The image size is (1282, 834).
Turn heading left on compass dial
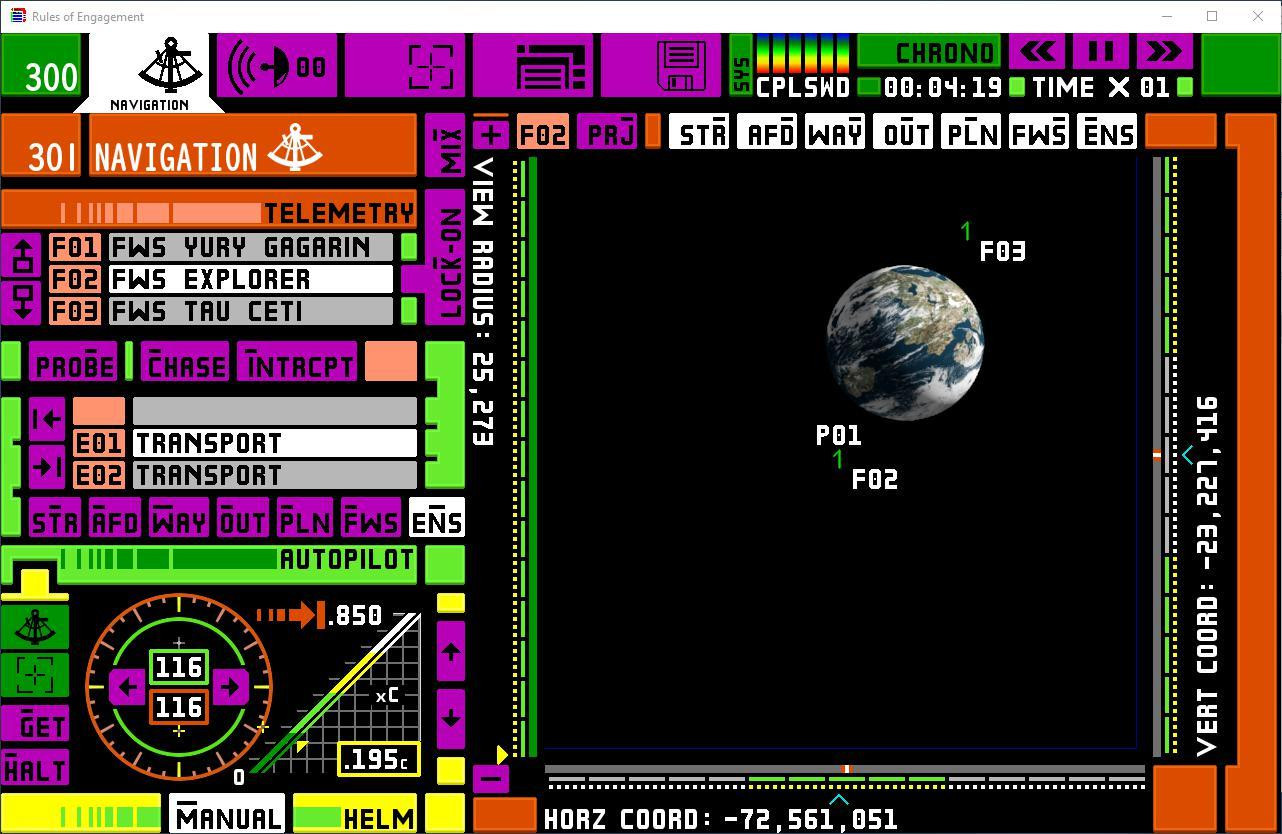pyautogui.click(x=127, y=687)
